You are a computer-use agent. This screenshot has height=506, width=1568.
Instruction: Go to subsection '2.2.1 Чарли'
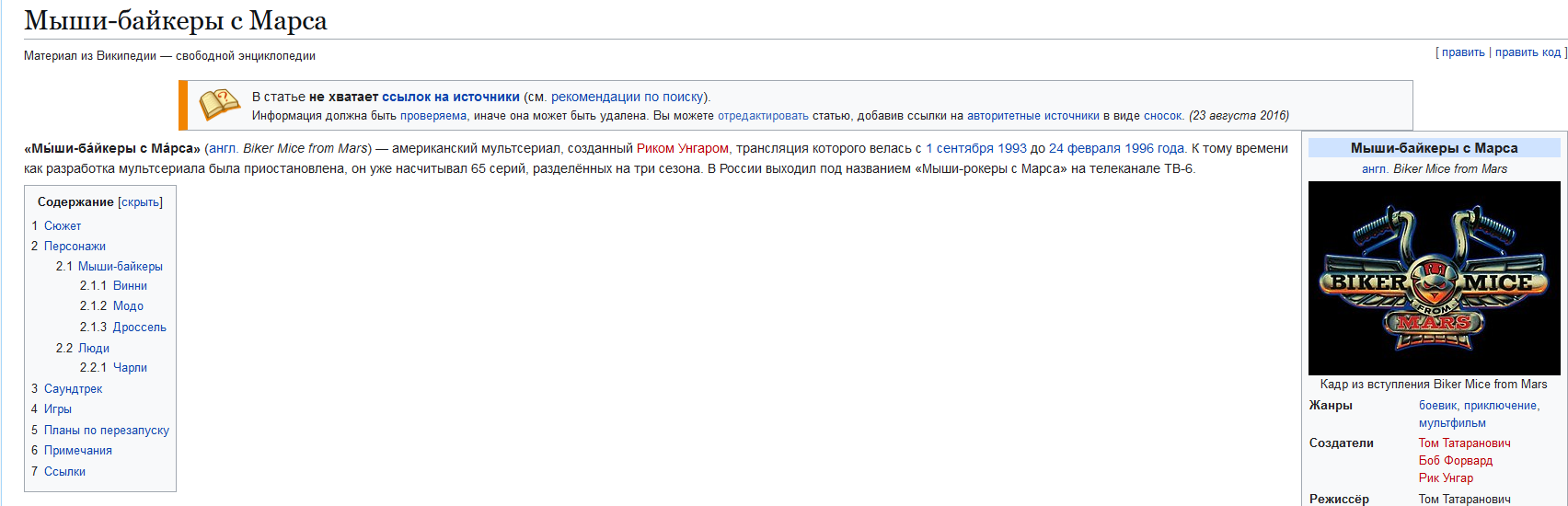[x=113, y=368]
